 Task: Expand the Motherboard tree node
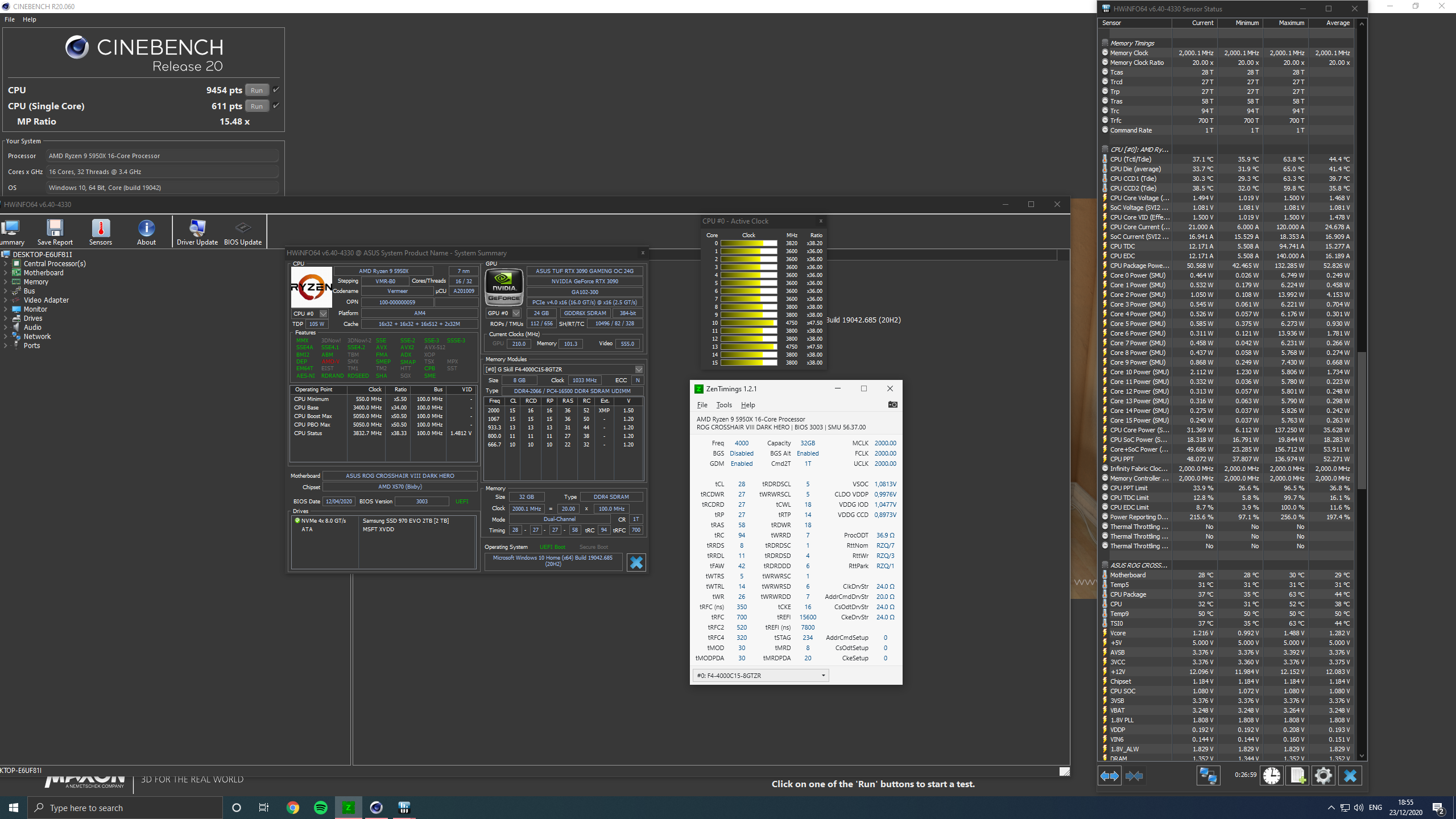[x=6, y=273]
